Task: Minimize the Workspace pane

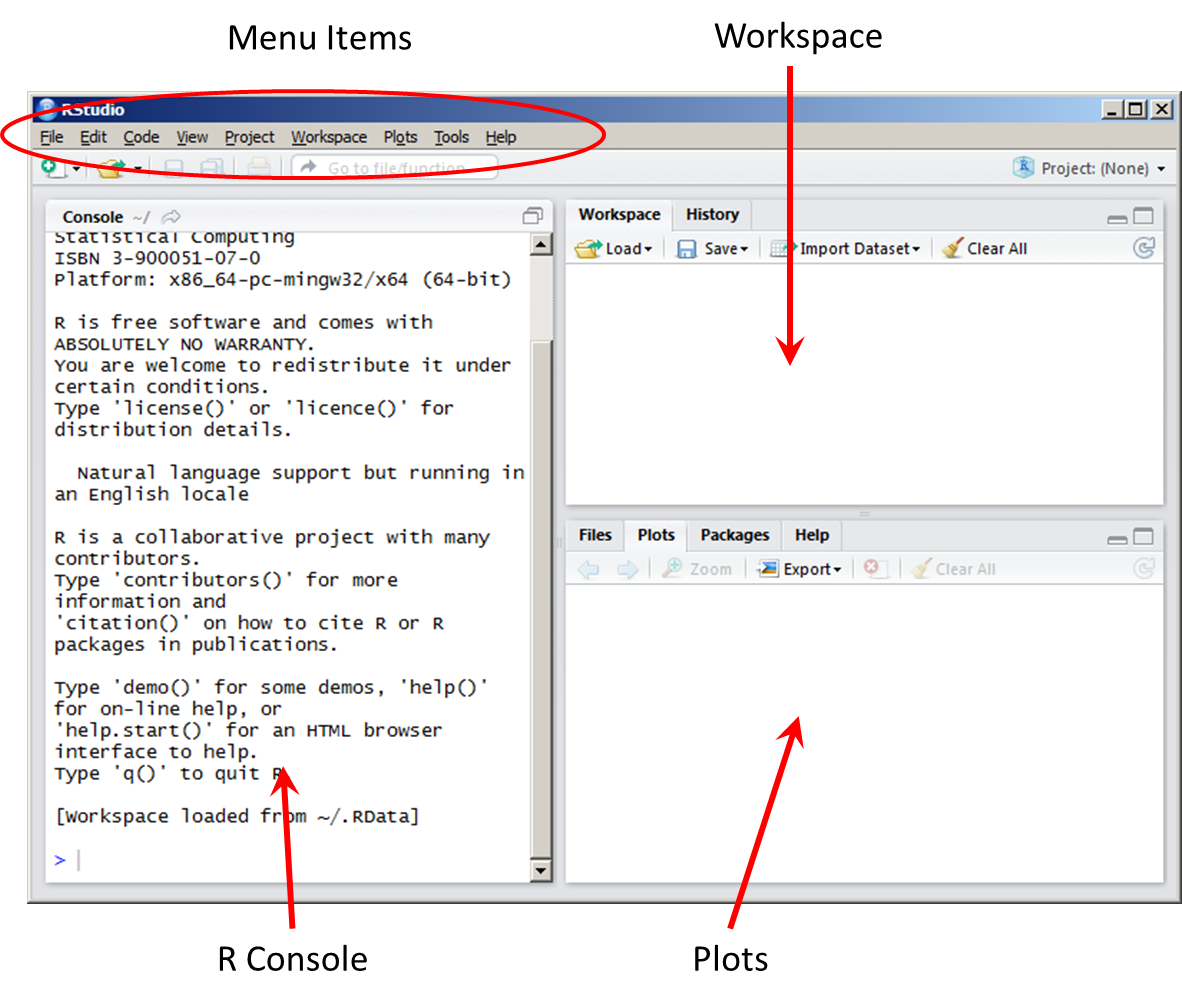Action: pyautogui.click(x=1117, y=217)
